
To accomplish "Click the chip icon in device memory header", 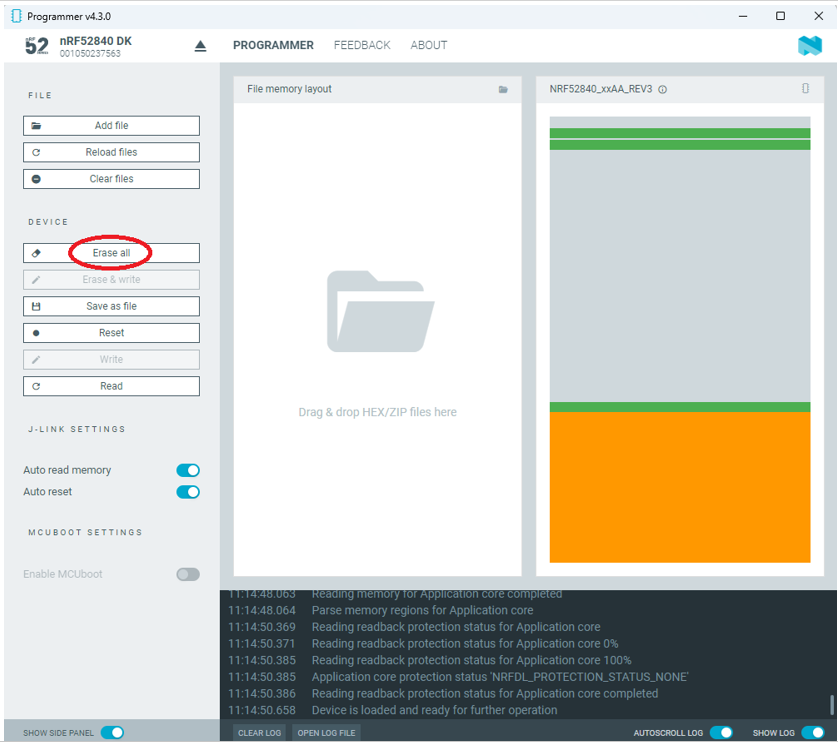I will click(805, 89).
